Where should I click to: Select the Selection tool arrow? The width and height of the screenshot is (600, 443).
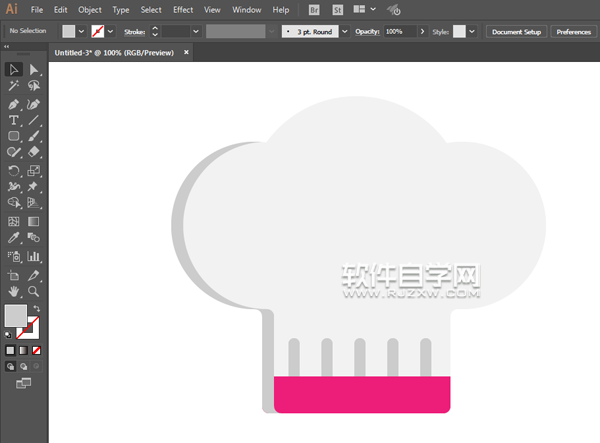click(14, 70)
